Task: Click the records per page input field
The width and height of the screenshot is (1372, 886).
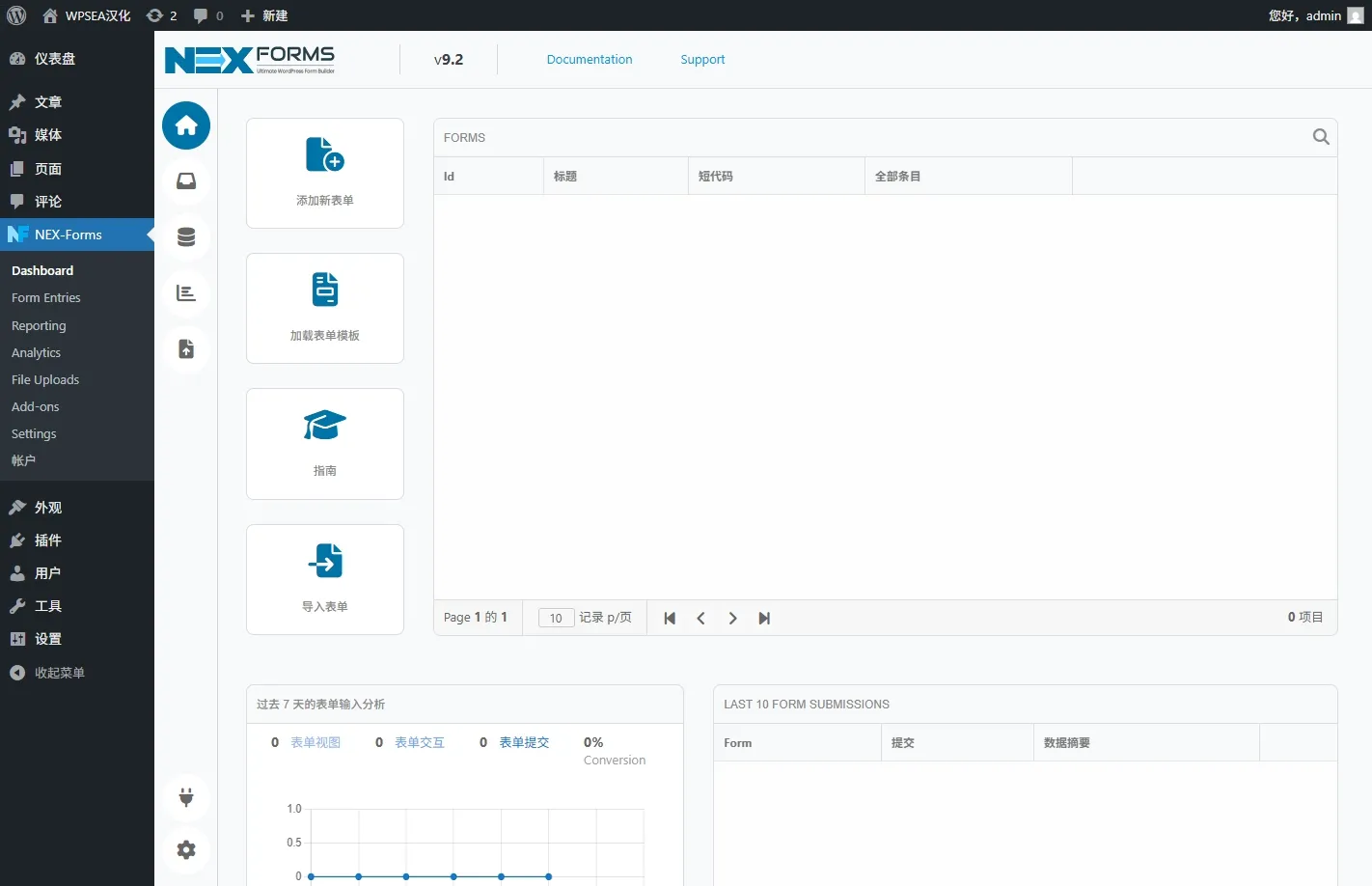Action: click(556, 619)
